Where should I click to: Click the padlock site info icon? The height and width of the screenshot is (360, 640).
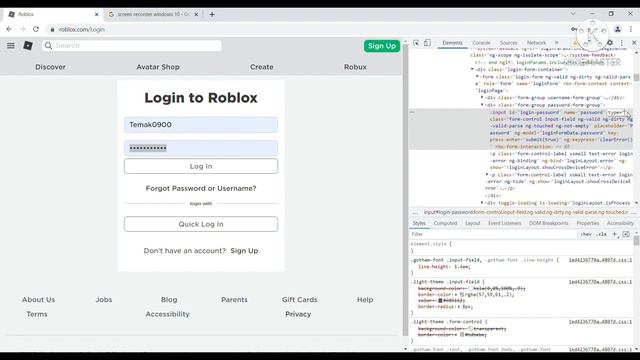coord(52,29)
